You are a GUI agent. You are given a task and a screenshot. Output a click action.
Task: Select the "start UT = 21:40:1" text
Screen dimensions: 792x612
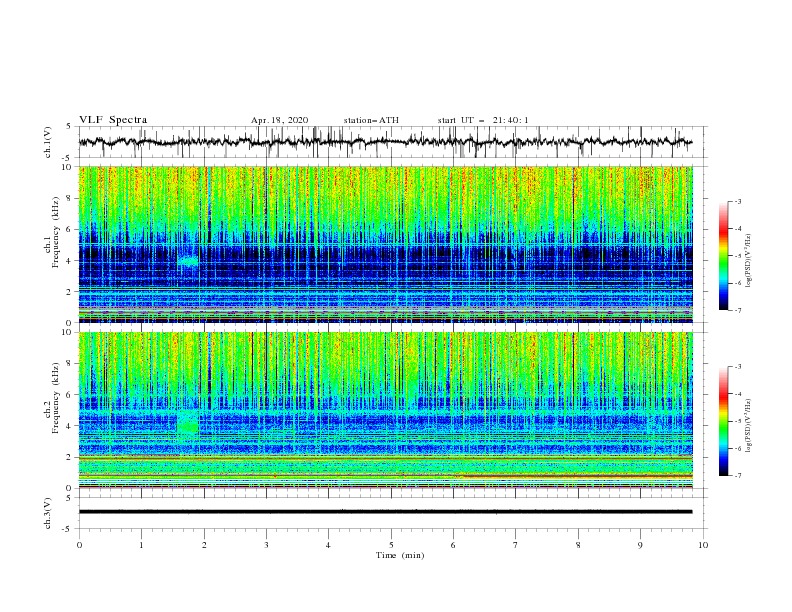coord(483,120)
